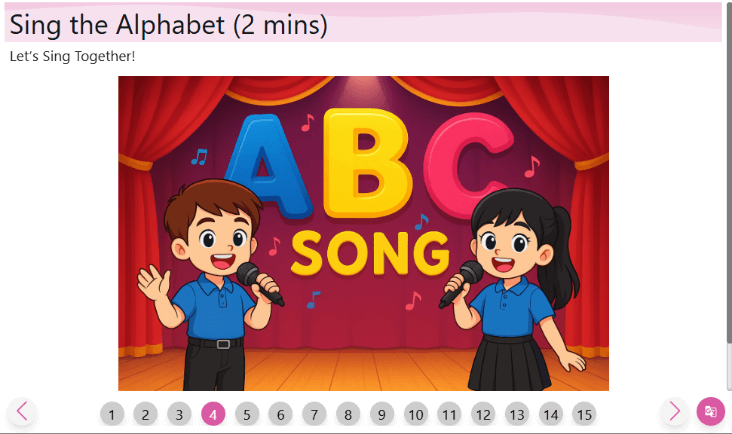Image resolution: width=732 pixels, height=434 pixels.
Task: Go to the previous slide arrow
Action: point(22,412)
